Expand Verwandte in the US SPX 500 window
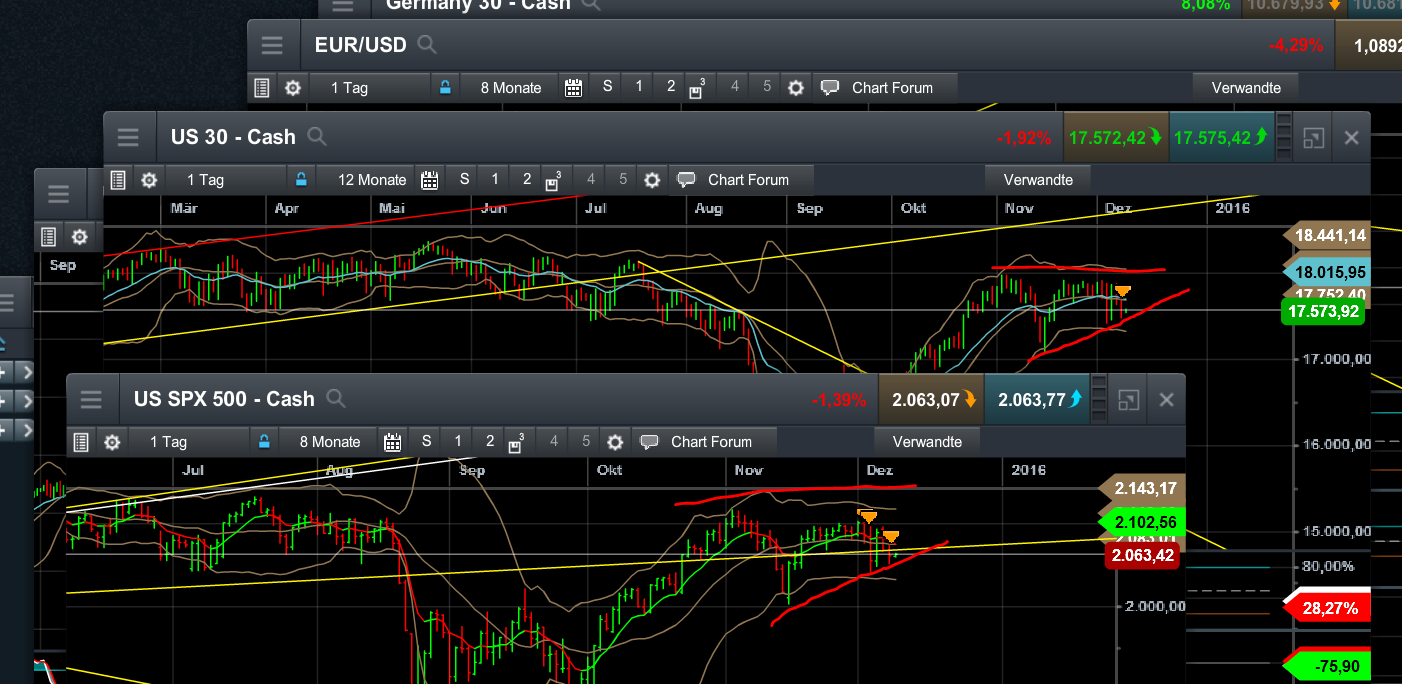This screenshot has height=684, width=1402. coord(927,441)
